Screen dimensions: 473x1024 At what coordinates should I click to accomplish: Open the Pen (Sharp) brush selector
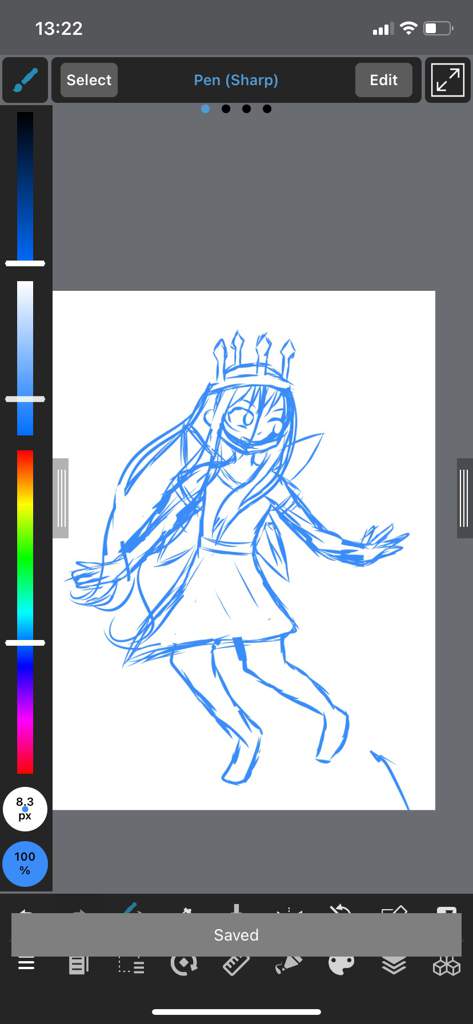point(236,80)
